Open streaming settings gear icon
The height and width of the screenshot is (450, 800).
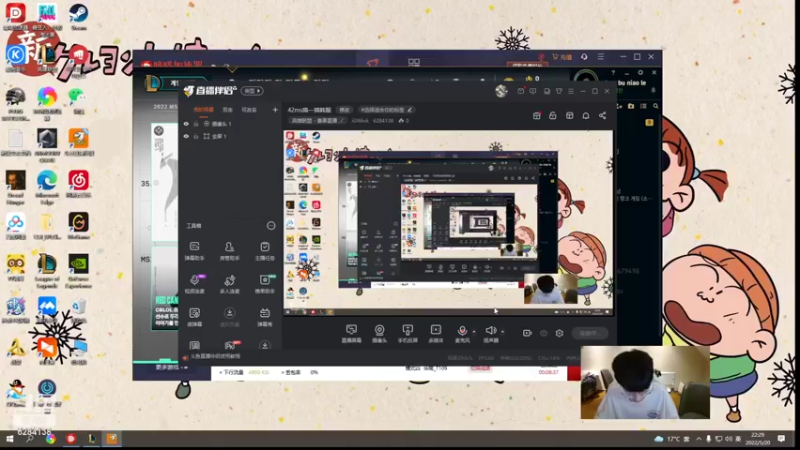(559, 333)
